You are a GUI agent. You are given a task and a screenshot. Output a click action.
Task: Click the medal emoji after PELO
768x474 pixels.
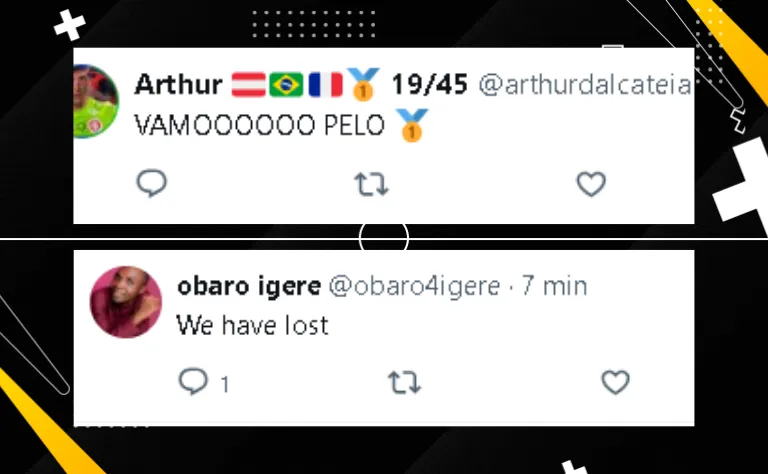411,125
